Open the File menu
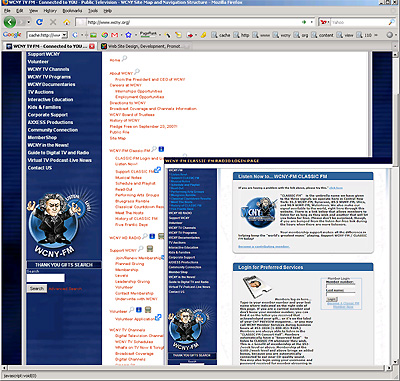400x381 pixels. (x=7, y=11)
